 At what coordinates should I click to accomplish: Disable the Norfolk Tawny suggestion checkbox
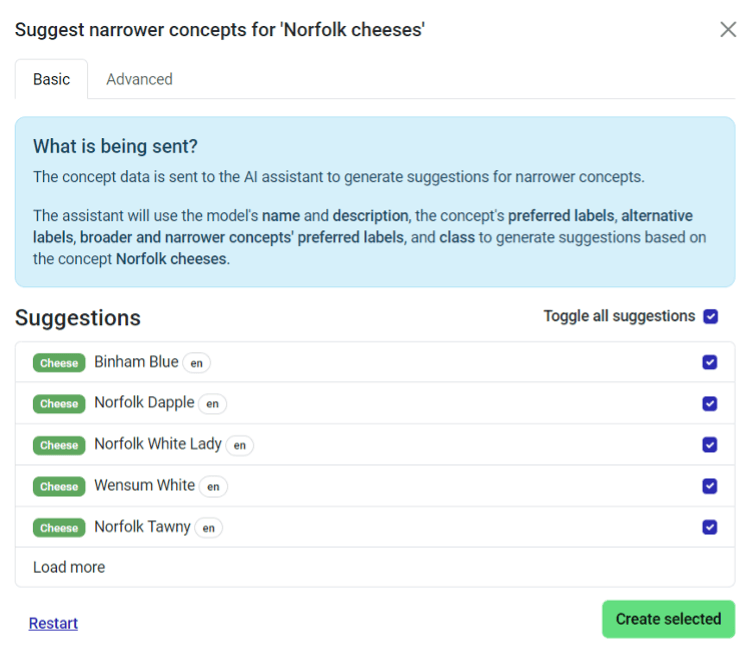(x=709, y=527)
